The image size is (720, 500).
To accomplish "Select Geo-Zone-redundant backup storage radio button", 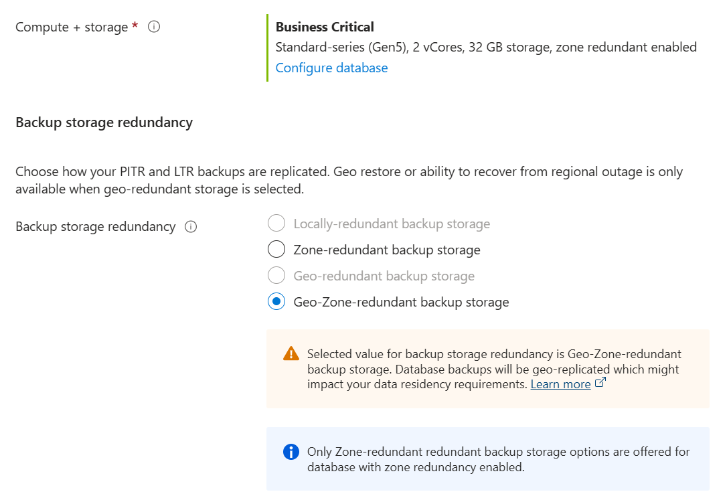I will pos(276,302).
